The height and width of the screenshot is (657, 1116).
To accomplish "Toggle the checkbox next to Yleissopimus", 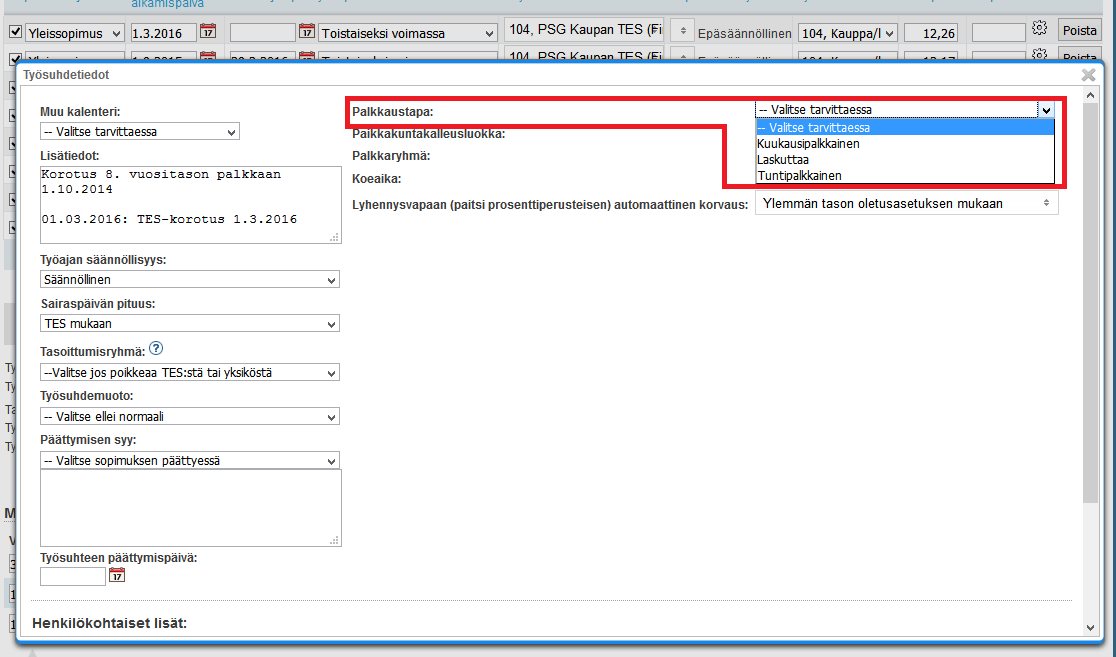I will click(15, 33).
